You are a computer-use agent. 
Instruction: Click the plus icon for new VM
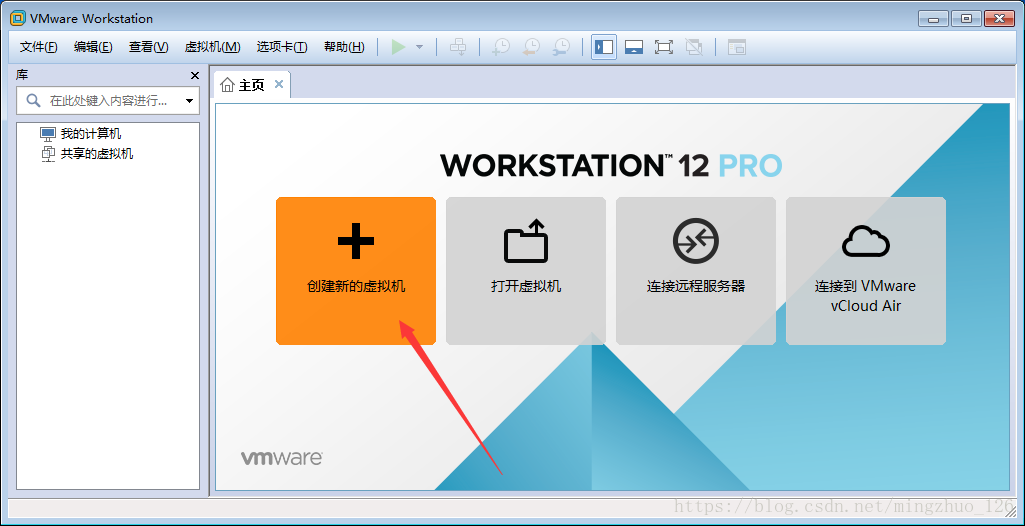(356, 240)
